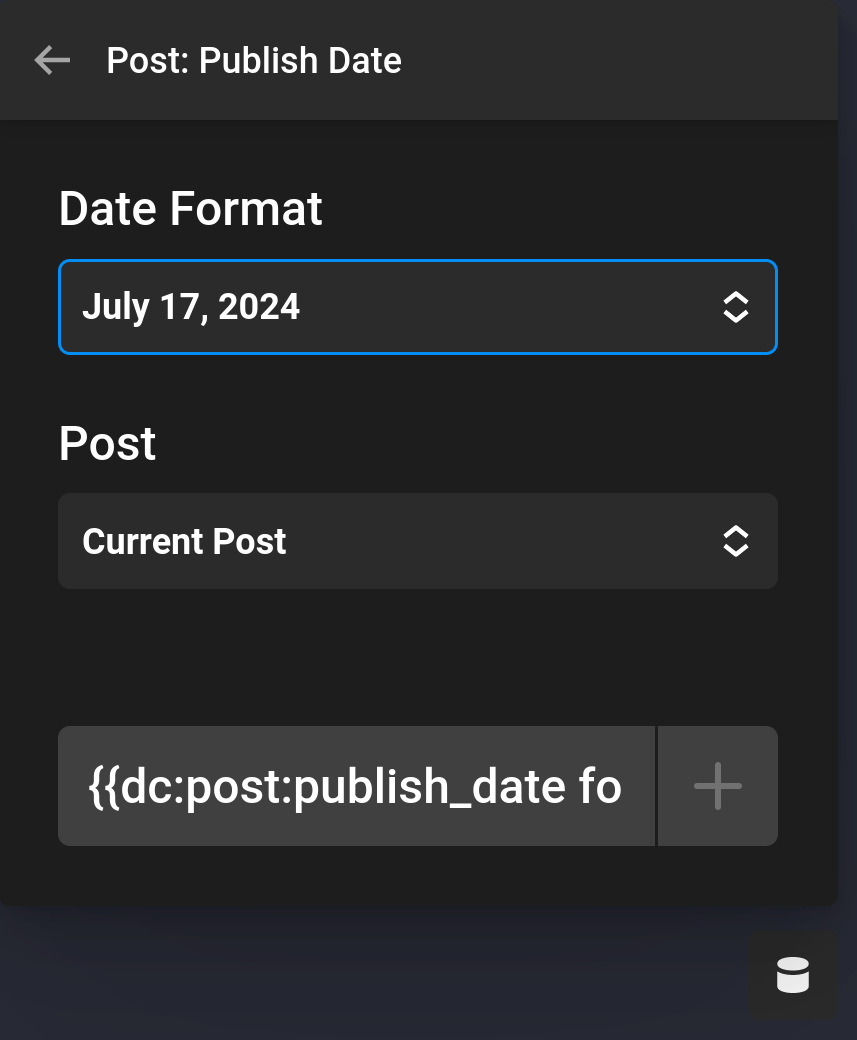Click the chevron on the Post selector
The height and width of the screenshot is (1040, 857).
point(736,541)
